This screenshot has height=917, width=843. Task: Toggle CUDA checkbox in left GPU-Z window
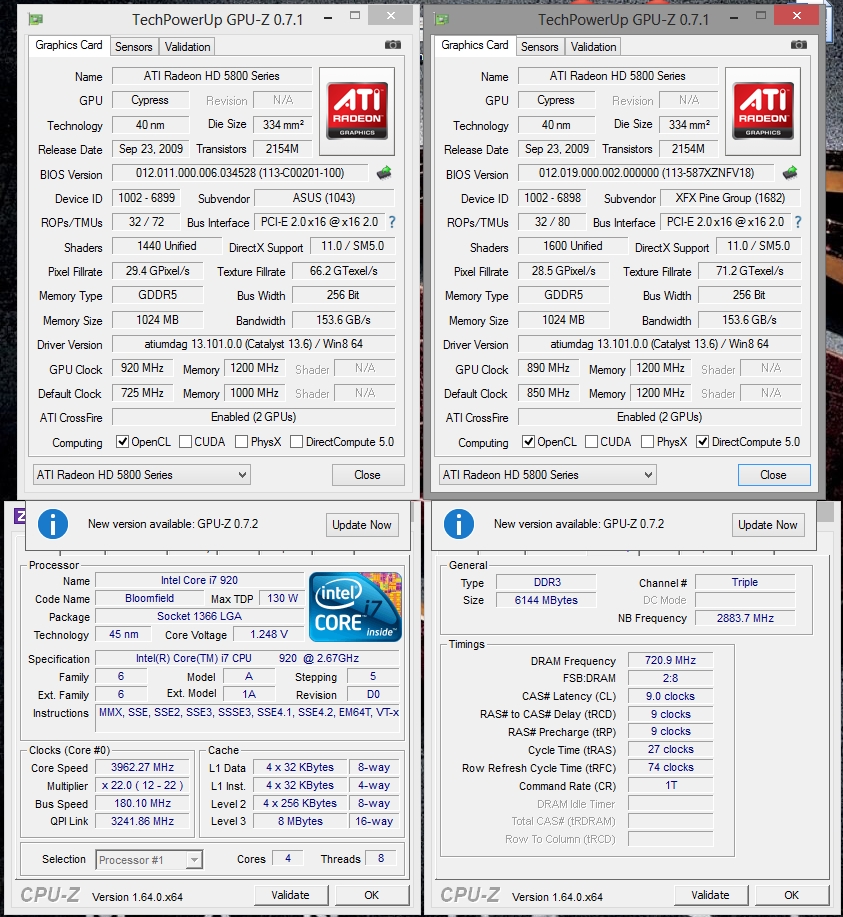pos(185,442)
